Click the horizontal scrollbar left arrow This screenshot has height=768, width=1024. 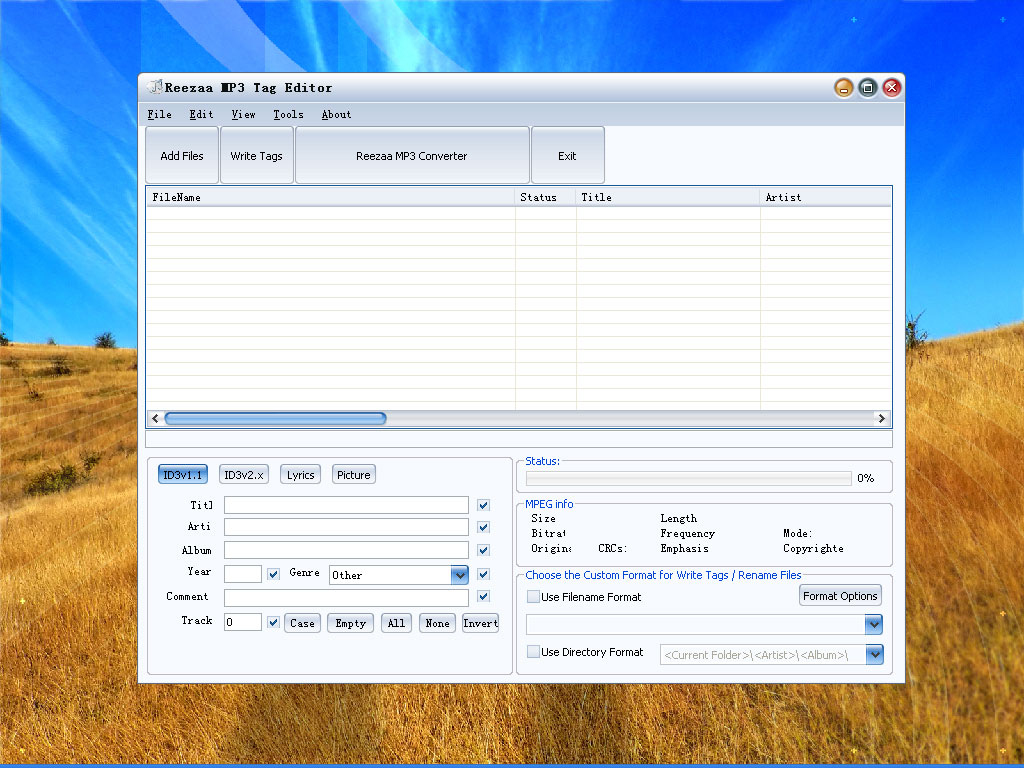click(x=155, y=419)
